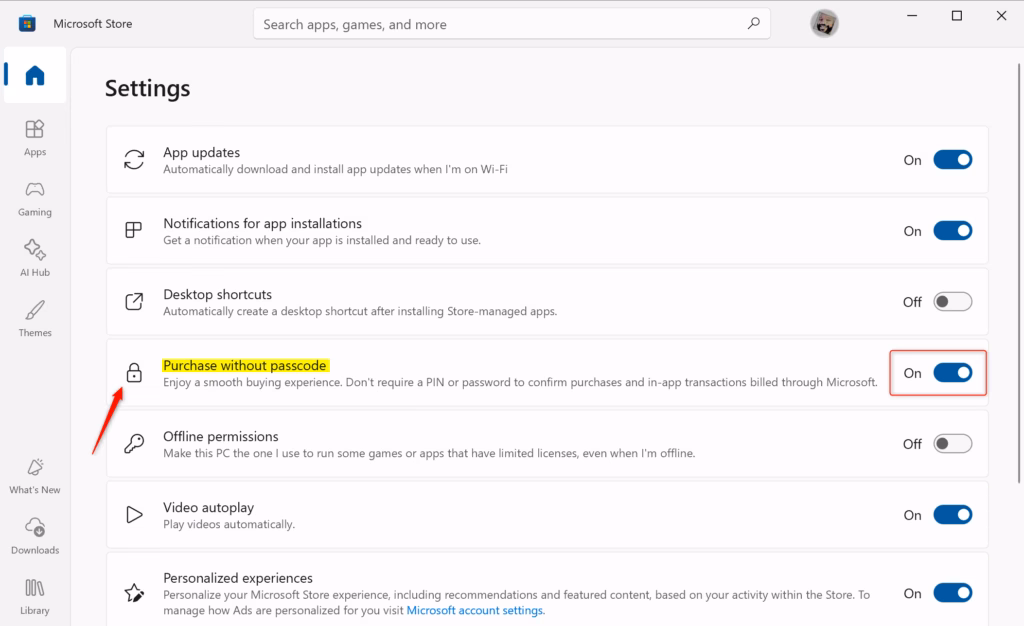Click the search magnifier icon

click(x=754, y=23)
